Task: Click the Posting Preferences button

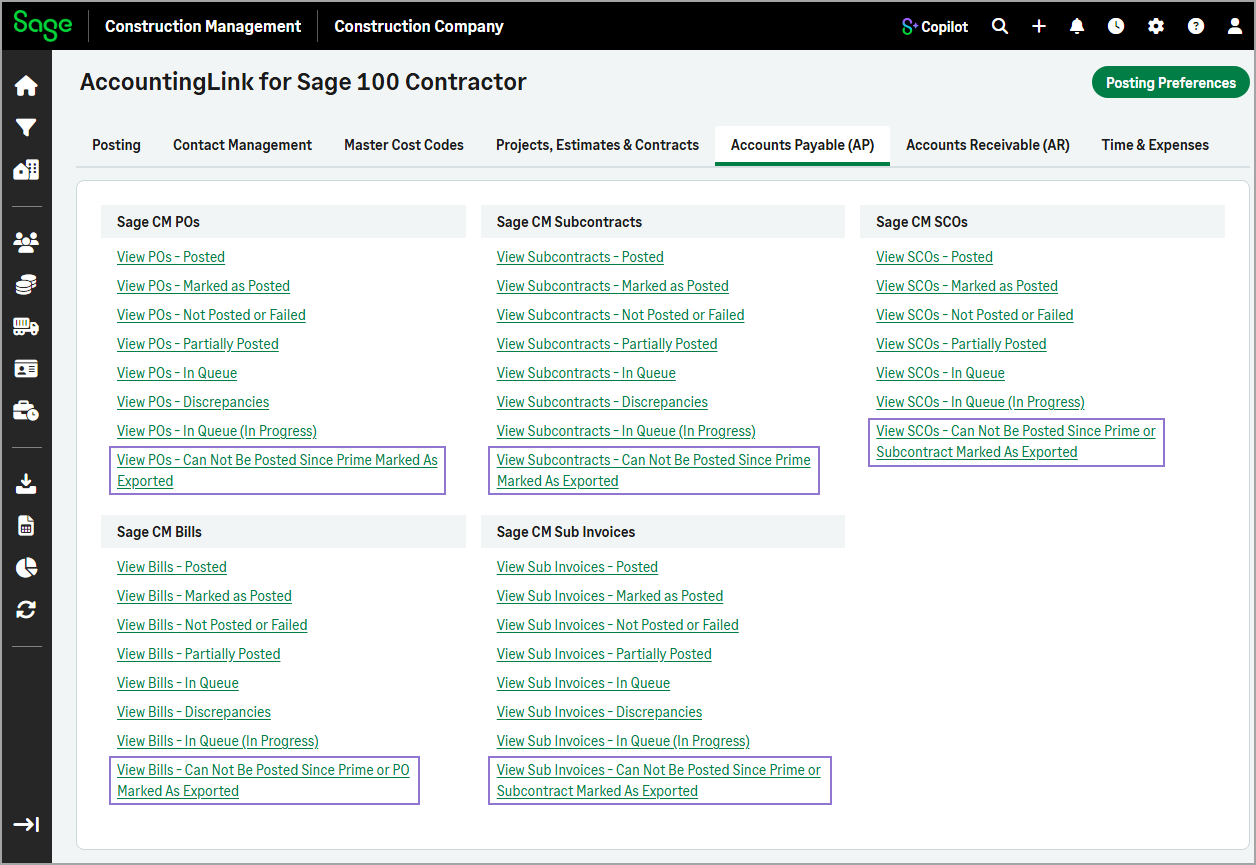Action: pyautogui.click(x=1171, y=83)
